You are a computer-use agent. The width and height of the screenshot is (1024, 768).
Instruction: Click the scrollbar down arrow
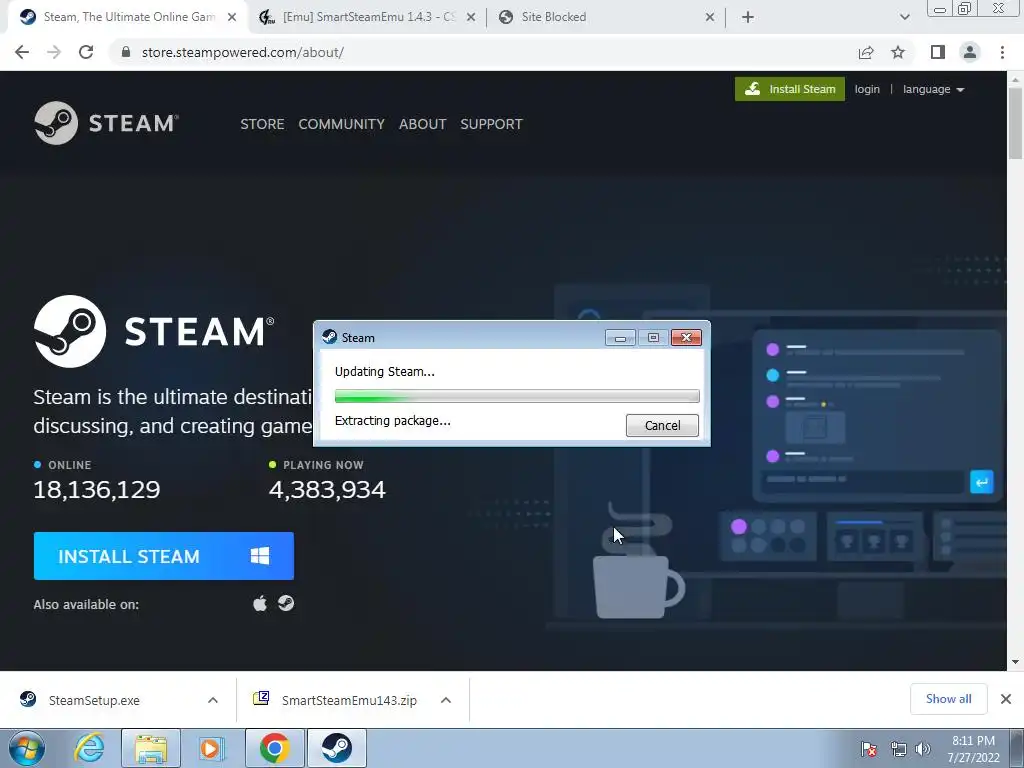[x=1015, y=662]
